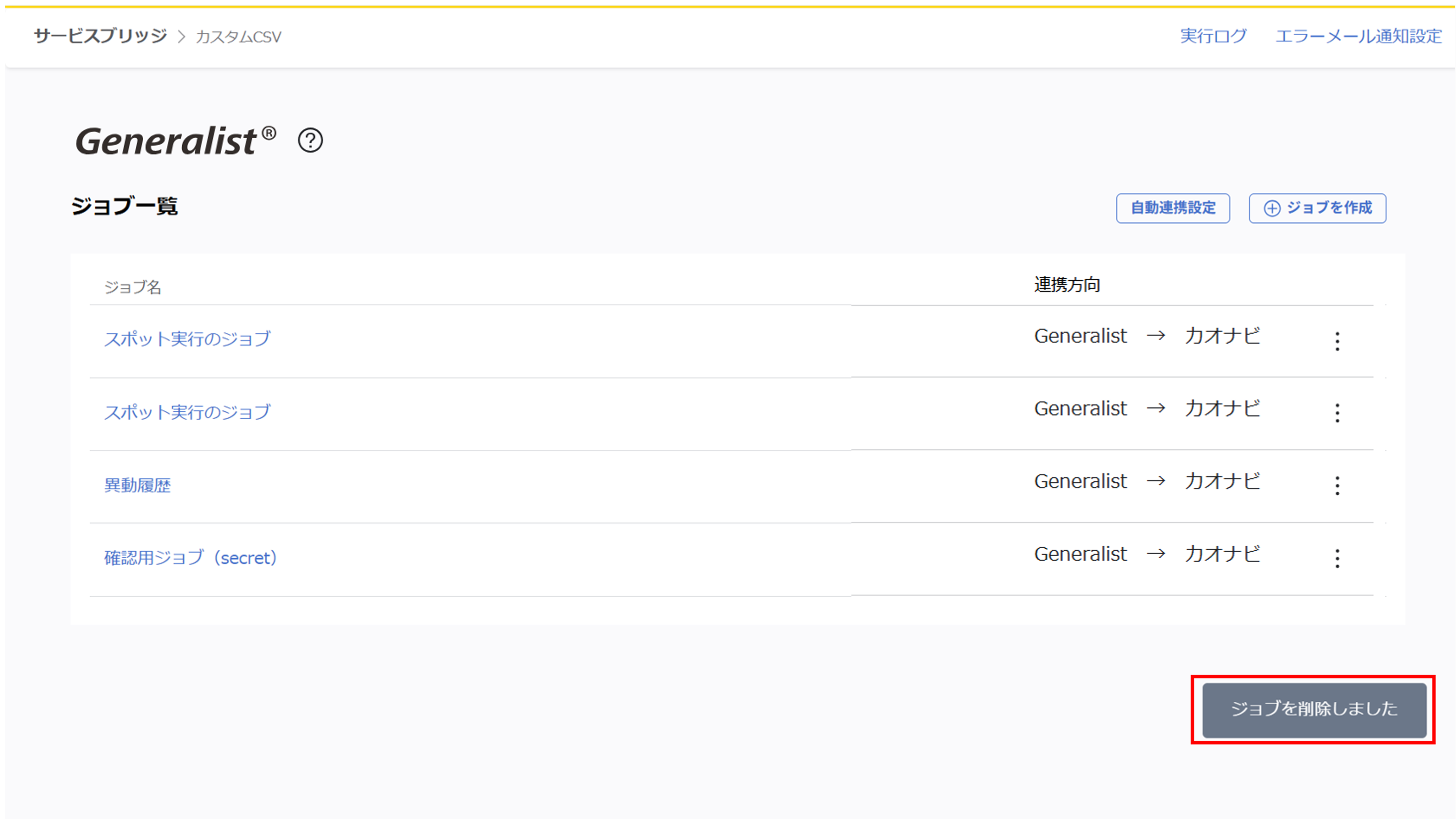The height and width of the screenshot is (819, 1456).
Task: Open the three-dot menu for the first スポット実行のジョブ row
Action: coord(1337,341)
